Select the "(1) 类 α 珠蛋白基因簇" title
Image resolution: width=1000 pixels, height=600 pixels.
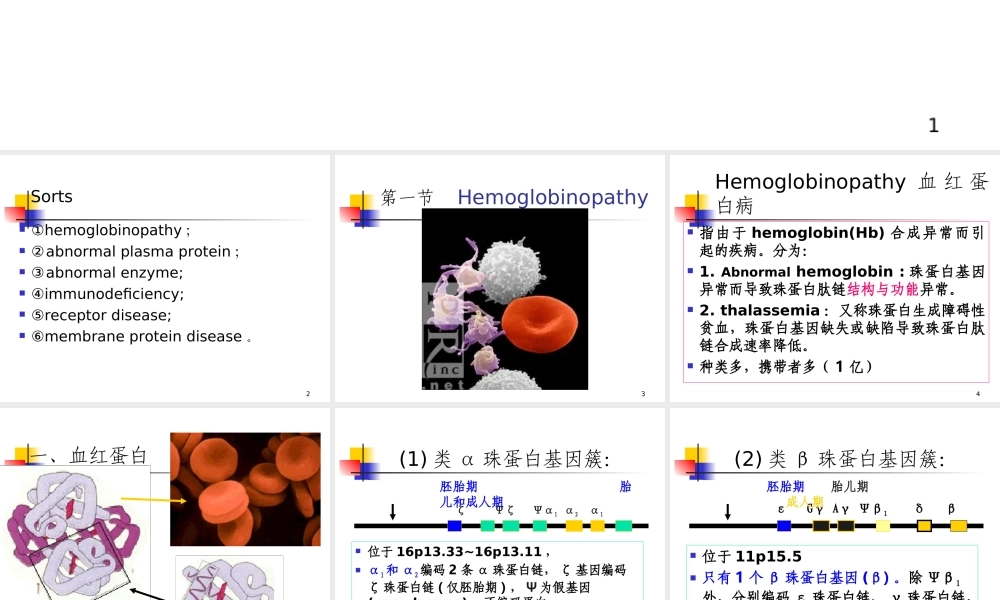pos(506,460)
